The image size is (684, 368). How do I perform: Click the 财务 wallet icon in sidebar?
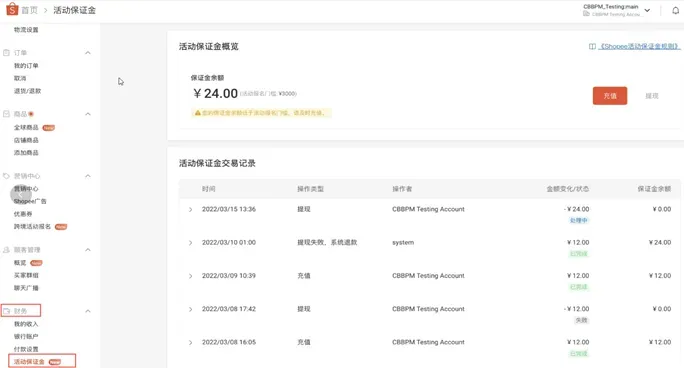(7, 311)
